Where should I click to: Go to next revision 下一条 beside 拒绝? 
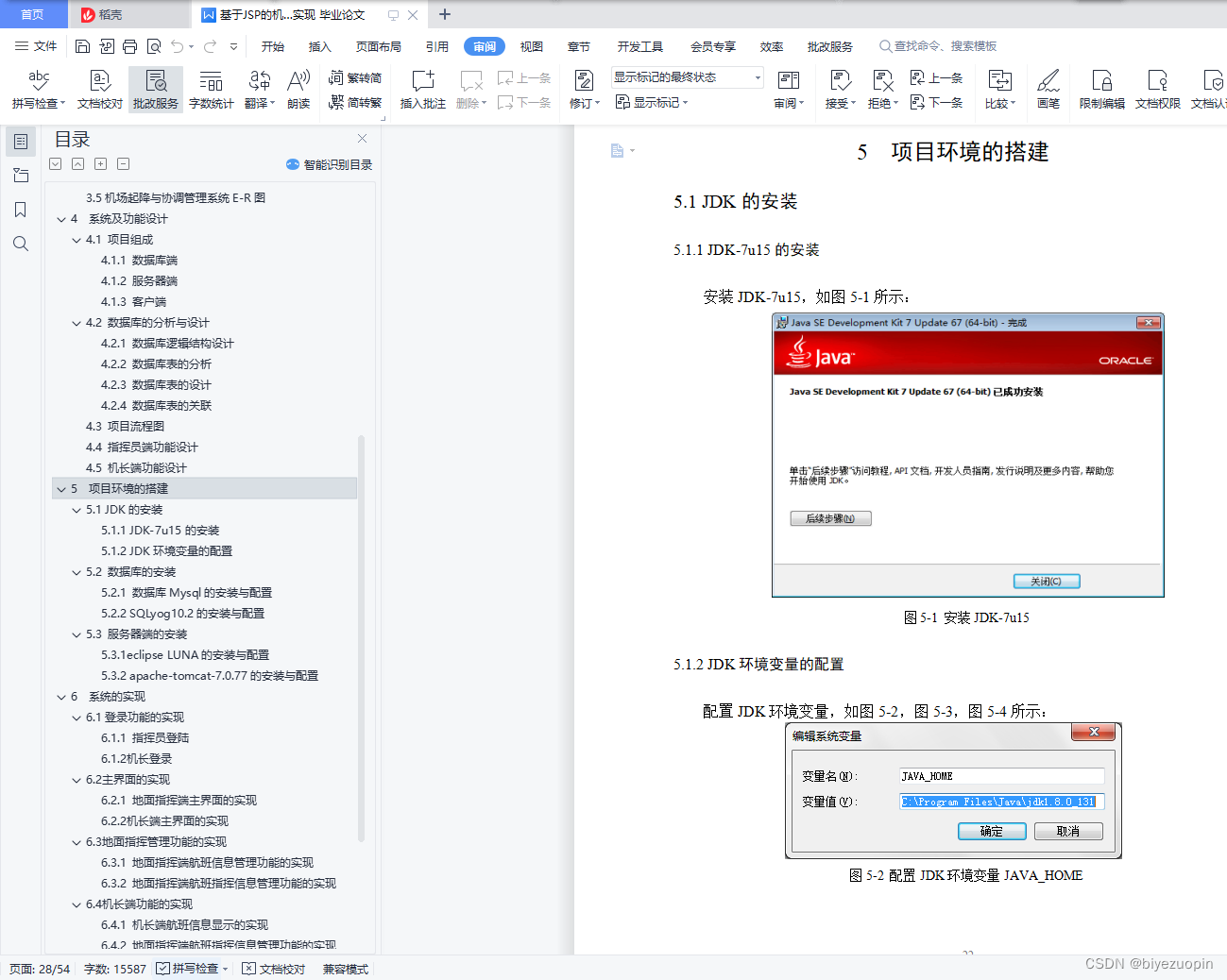coord(936,102)
